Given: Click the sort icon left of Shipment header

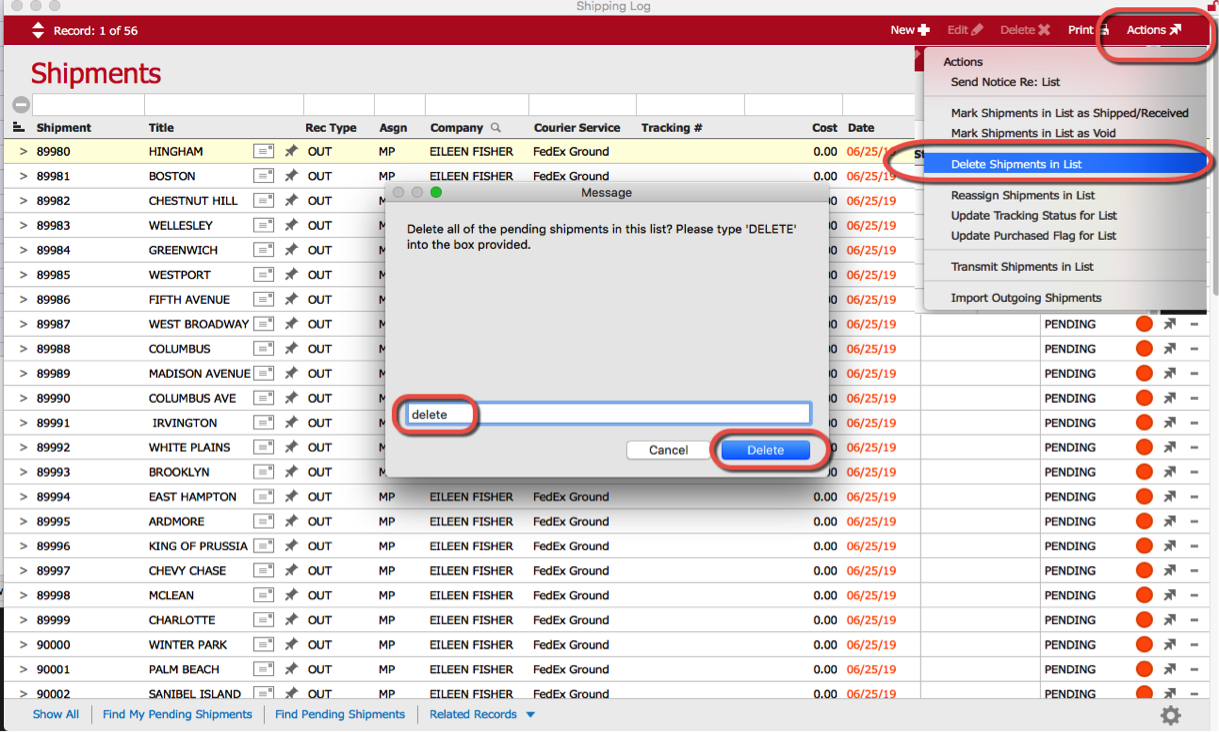Looking at the screenshot, I should 18,127.
